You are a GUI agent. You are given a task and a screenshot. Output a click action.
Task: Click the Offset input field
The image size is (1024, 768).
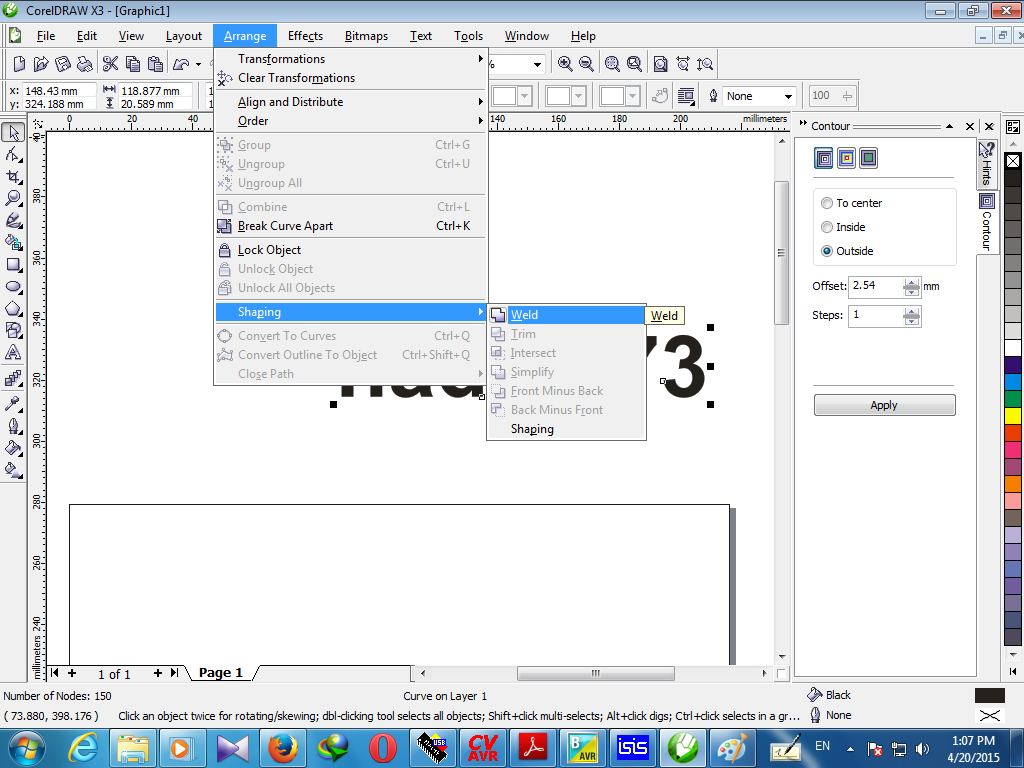[x=876, y=286]
